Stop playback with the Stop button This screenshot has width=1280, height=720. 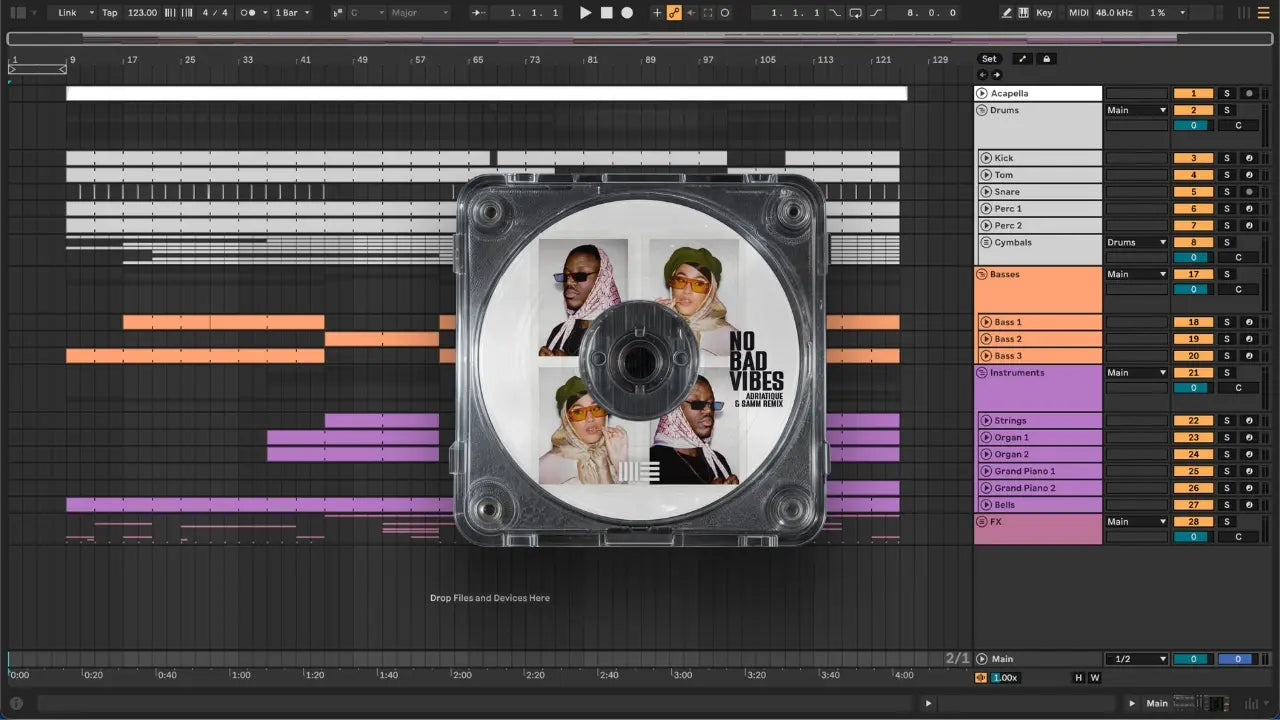607,13
